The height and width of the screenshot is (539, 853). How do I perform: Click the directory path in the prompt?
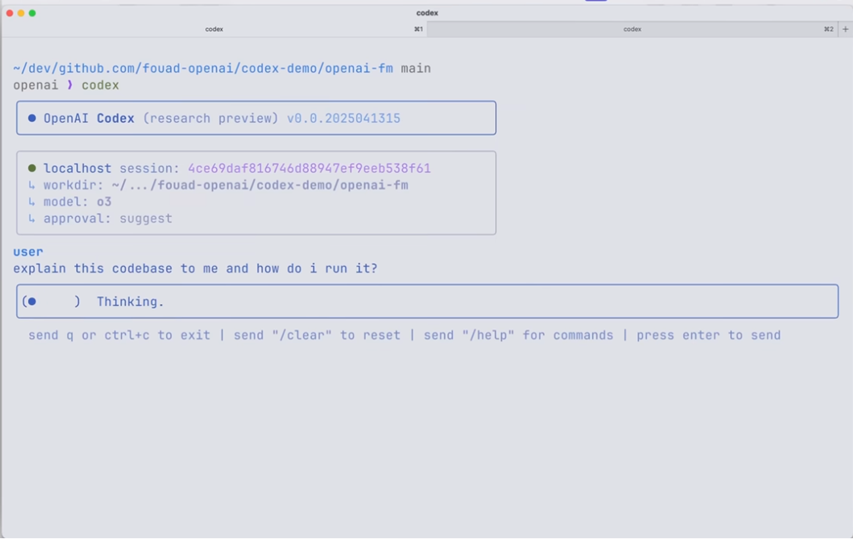pos(203,69)
